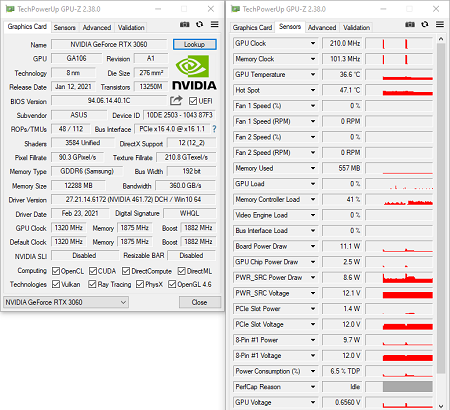The image size is (450, 410).
Task: Switch to Advanced tab in left window
Action: tap(97, 28)
